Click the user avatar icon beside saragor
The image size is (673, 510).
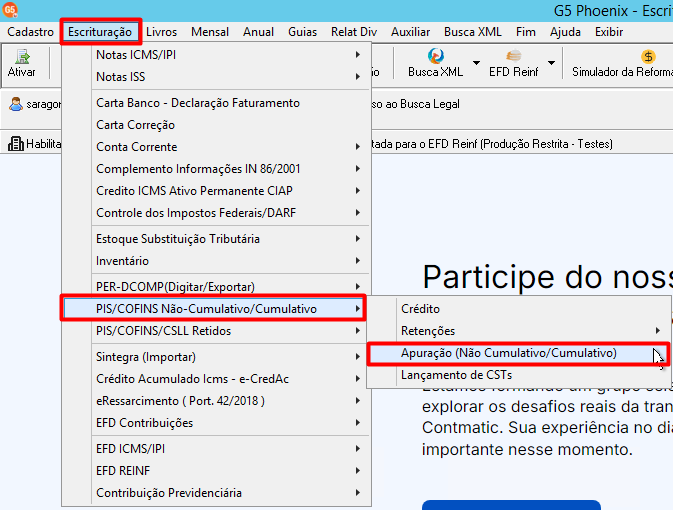pyautogui.click(x=16, y=104)
